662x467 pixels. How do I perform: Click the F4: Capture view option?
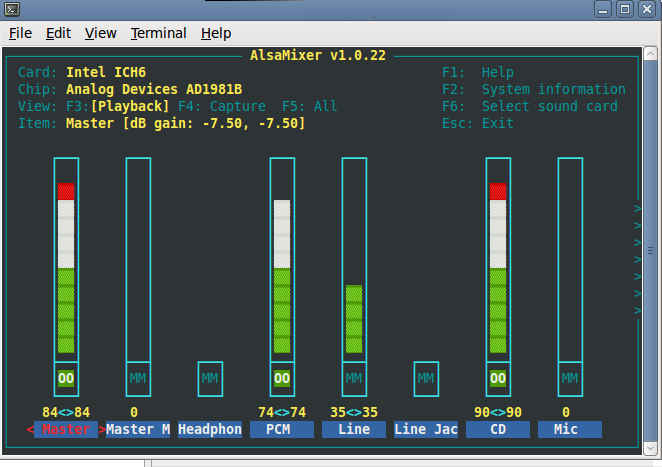click(x=222, y=106)
